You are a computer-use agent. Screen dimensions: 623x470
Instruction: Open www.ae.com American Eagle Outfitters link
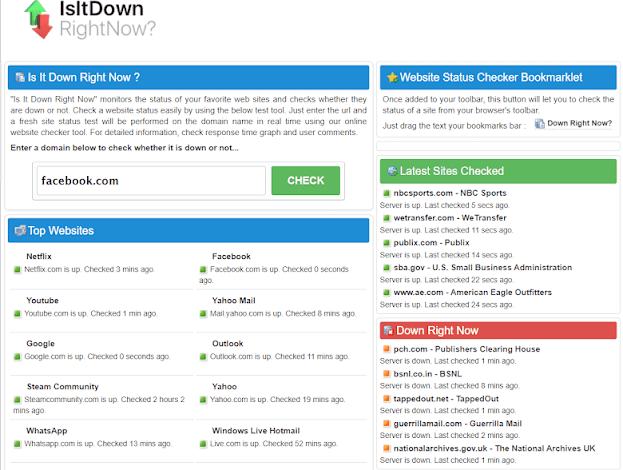coord(472,292)
